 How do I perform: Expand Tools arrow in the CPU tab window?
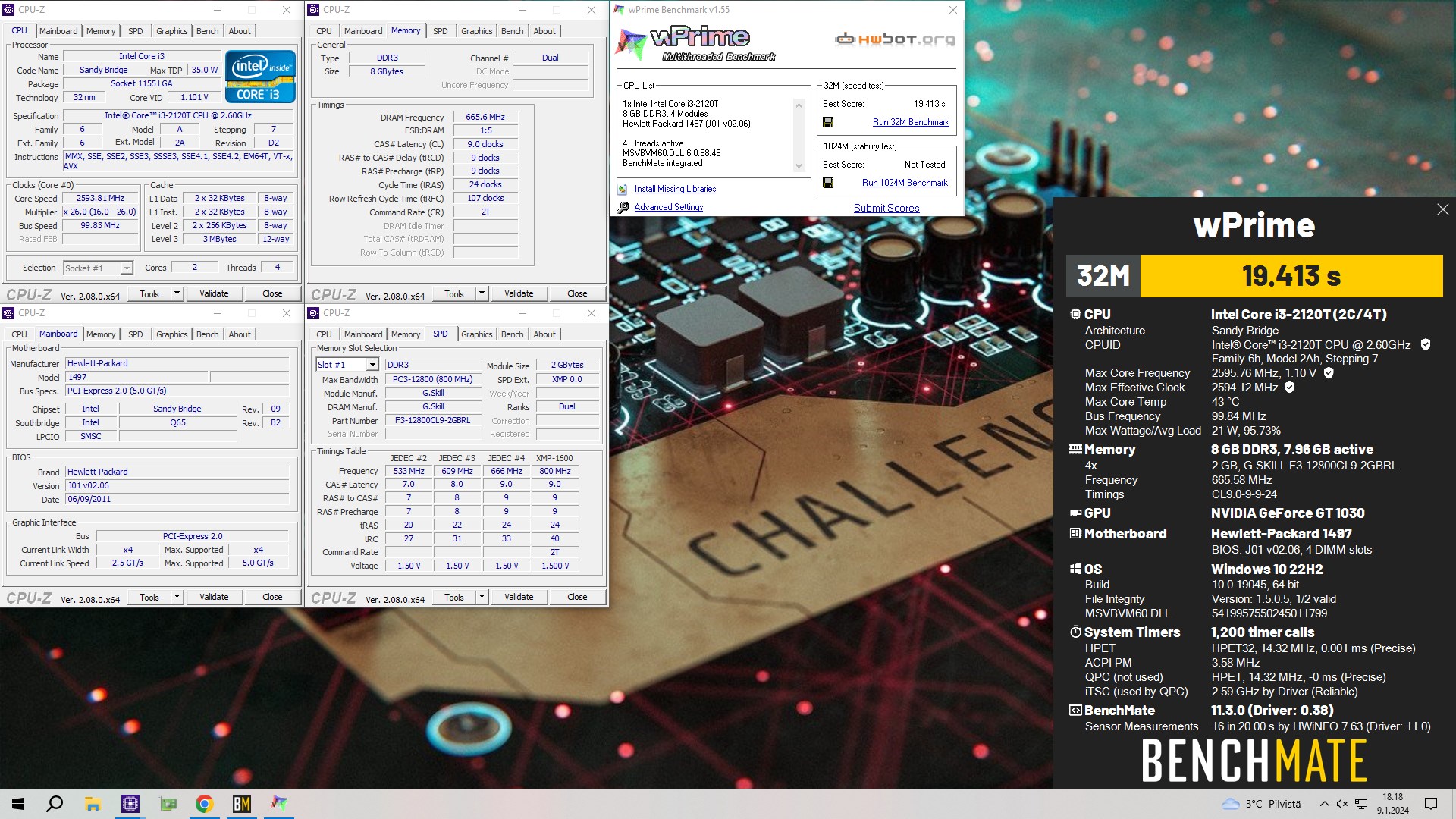click(177, 293)
